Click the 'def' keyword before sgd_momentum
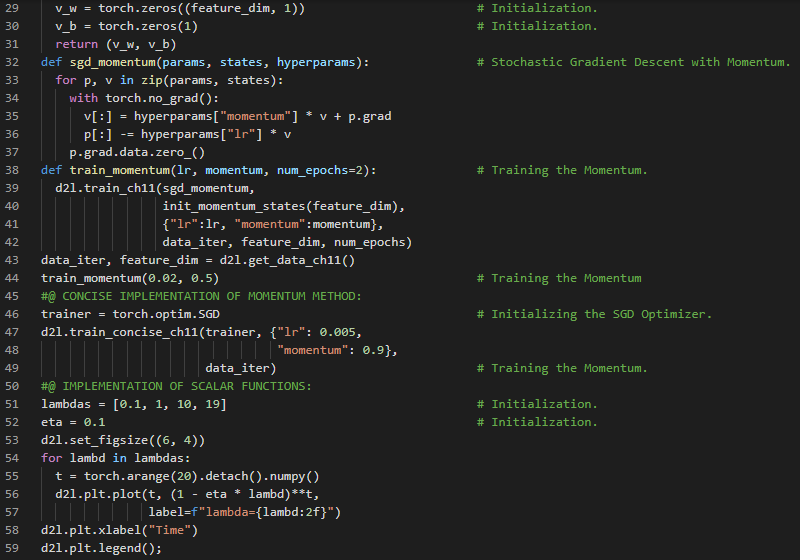Viewport: 800px width, 560px height. [x=51, y=62]
